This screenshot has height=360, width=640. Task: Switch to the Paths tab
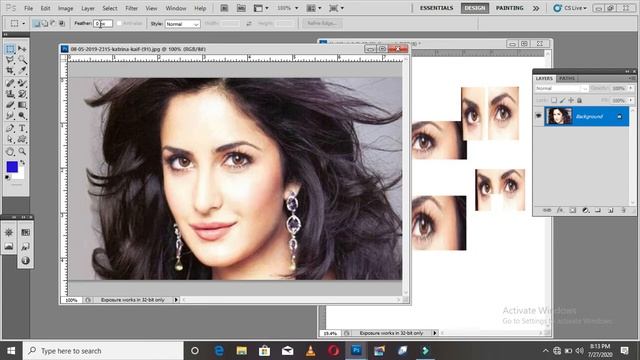(567, 78)
